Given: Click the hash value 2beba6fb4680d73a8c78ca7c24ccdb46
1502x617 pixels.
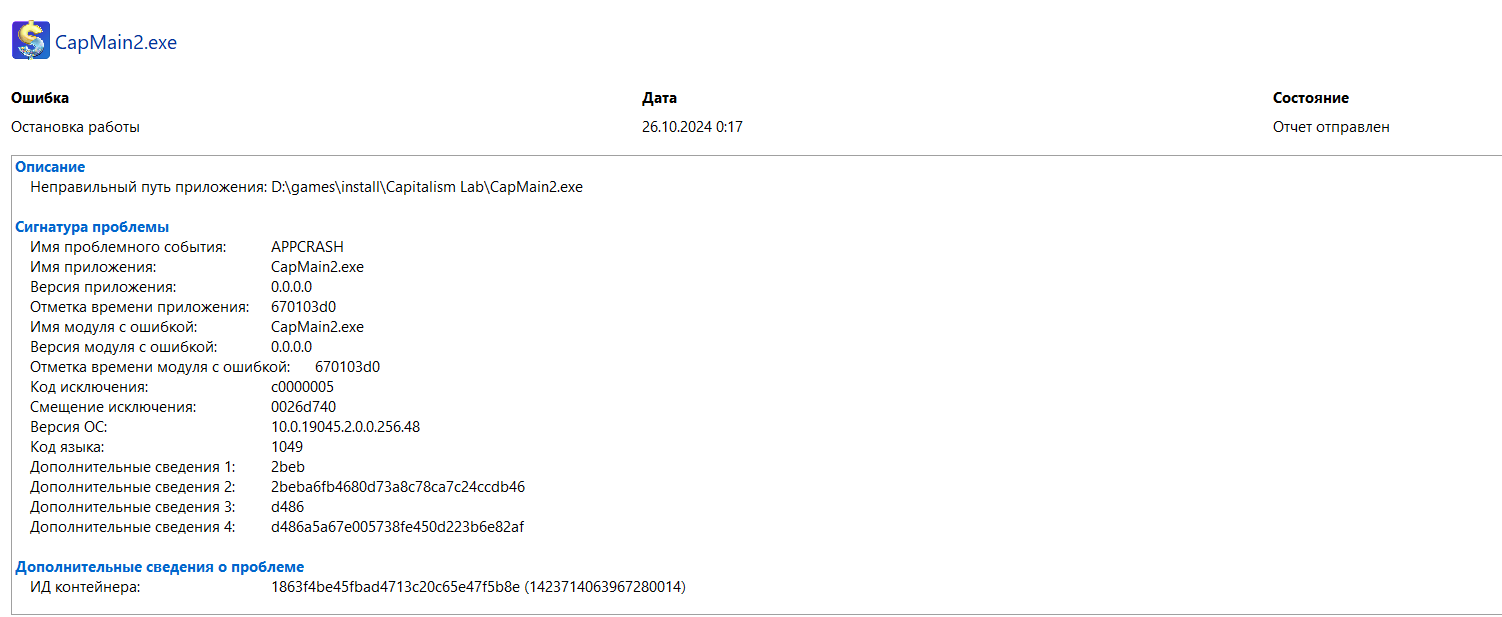Looking at the screenshot, I should pos(398,487).
